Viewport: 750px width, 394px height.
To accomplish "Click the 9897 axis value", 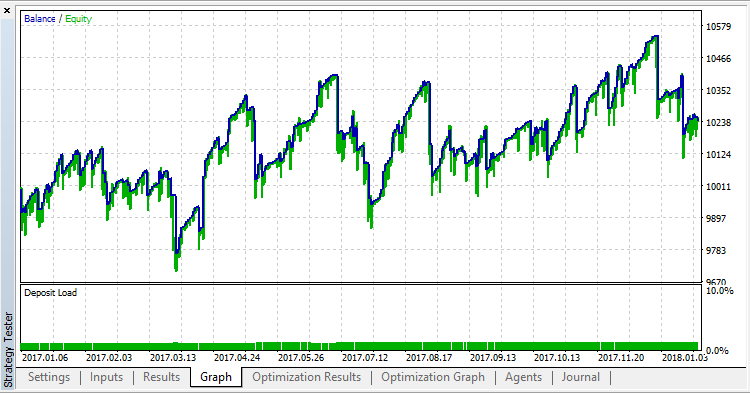I will 716,219.
